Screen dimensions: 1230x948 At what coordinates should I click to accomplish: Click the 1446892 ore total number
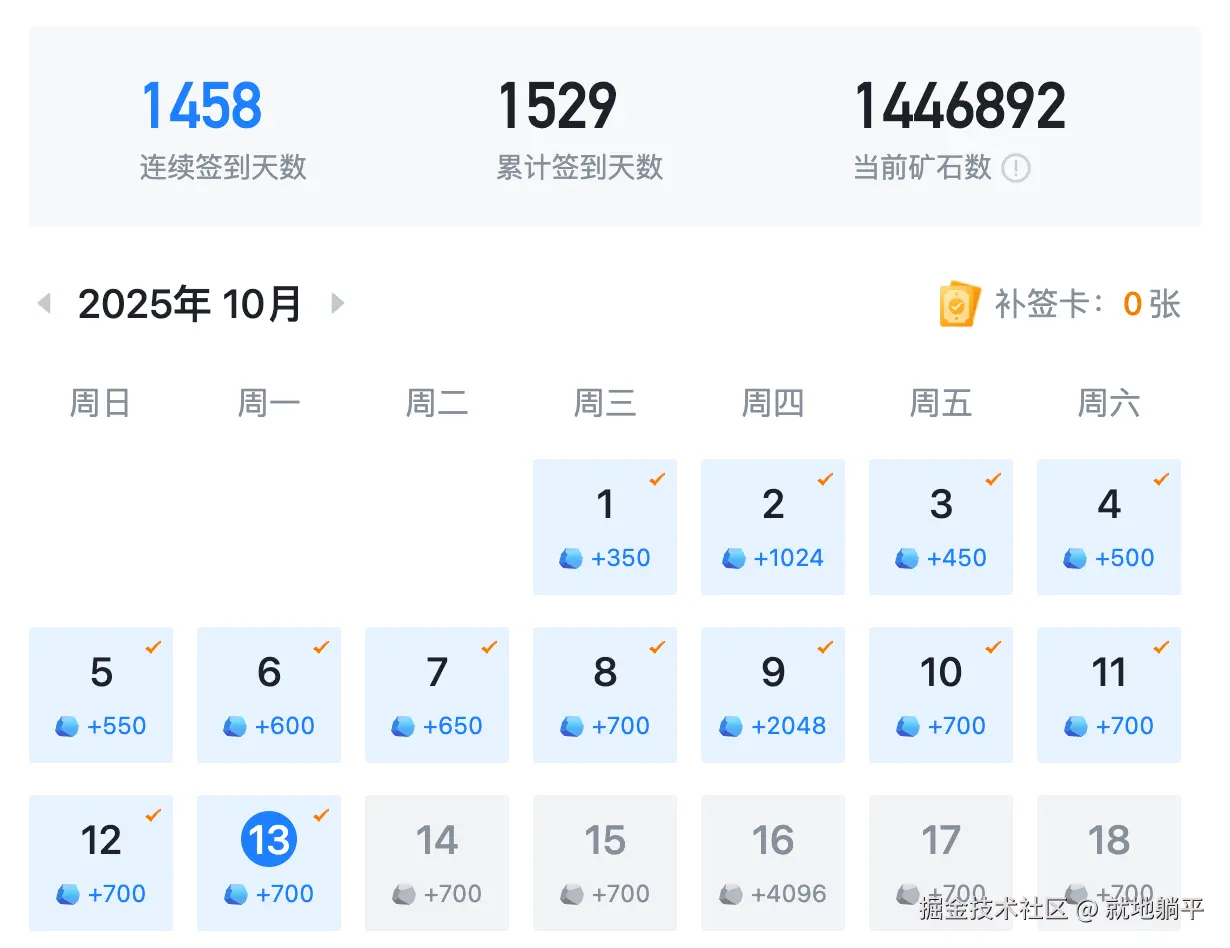pyautogui.click(x=959, y=103)
